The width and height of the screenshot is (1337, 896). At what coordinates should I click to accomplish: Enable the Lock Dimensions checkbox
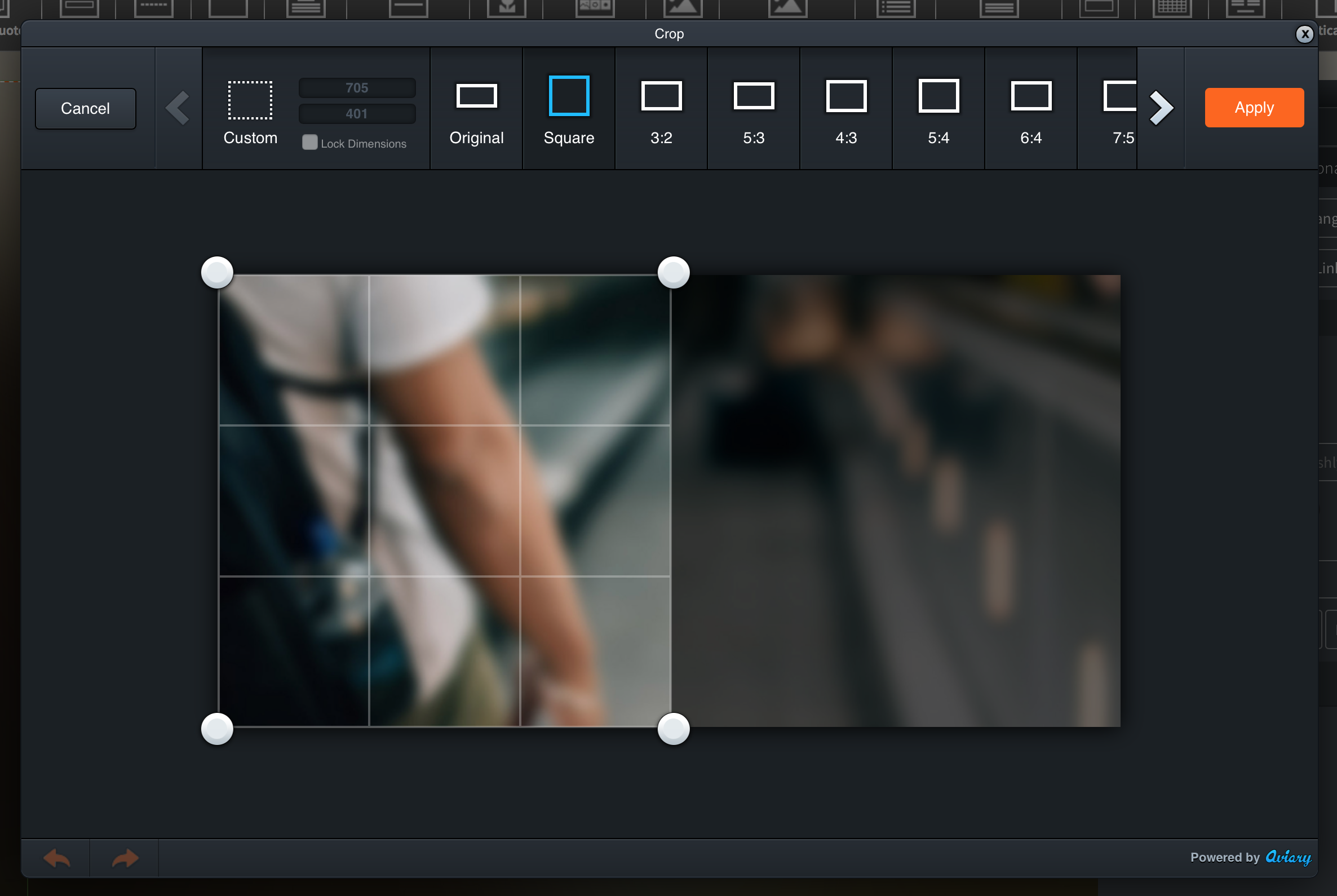pos(310,142)
